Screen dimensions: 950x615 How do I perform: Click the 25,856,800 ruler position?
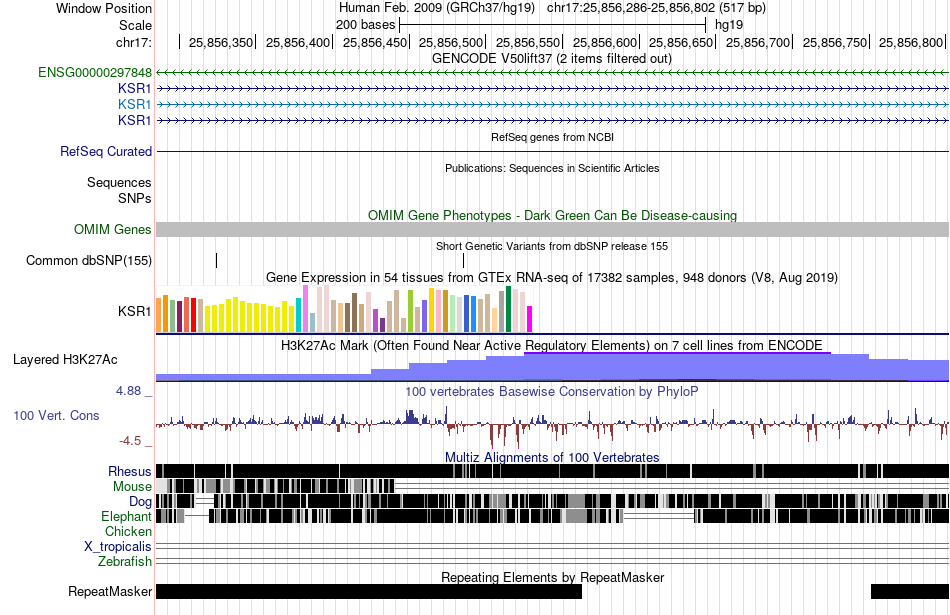tap(911, 43)
